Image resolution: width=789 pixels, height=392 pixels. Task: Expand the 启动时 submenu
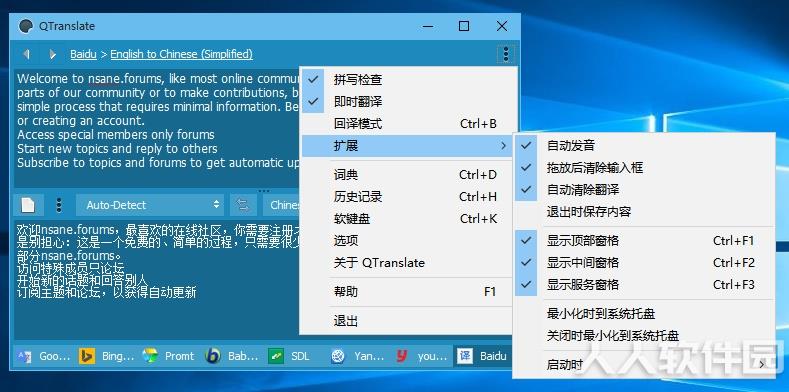coord(644,364)
